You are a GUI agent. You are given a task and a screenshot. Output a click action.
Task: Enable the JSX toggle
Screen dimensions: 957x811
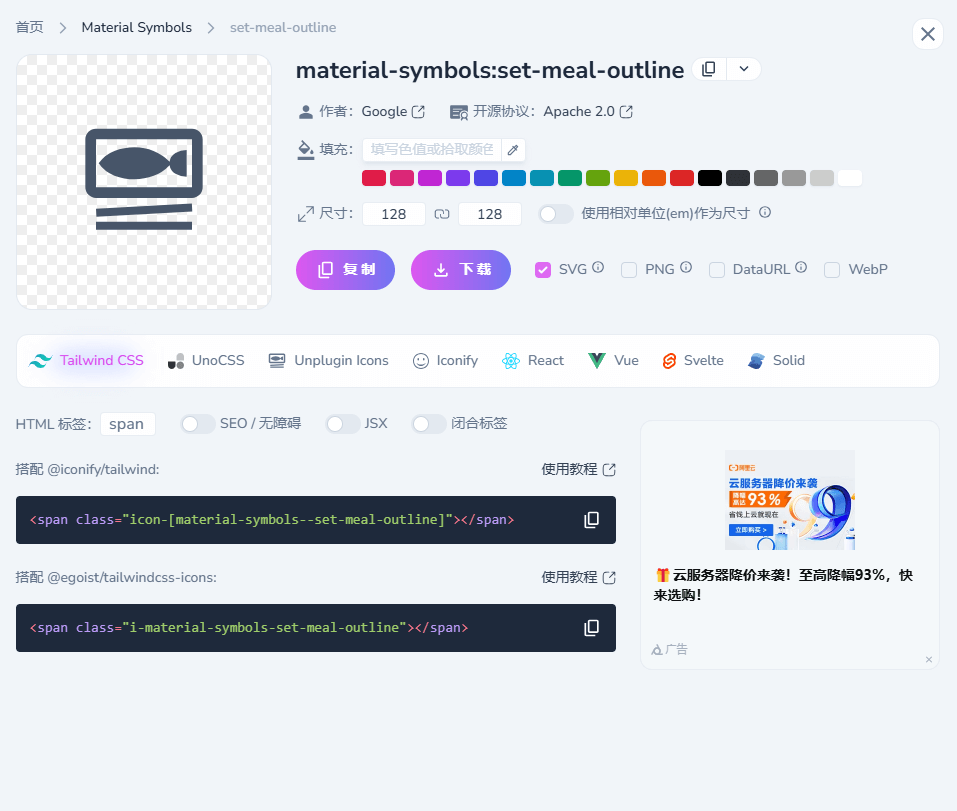point(342,424)
